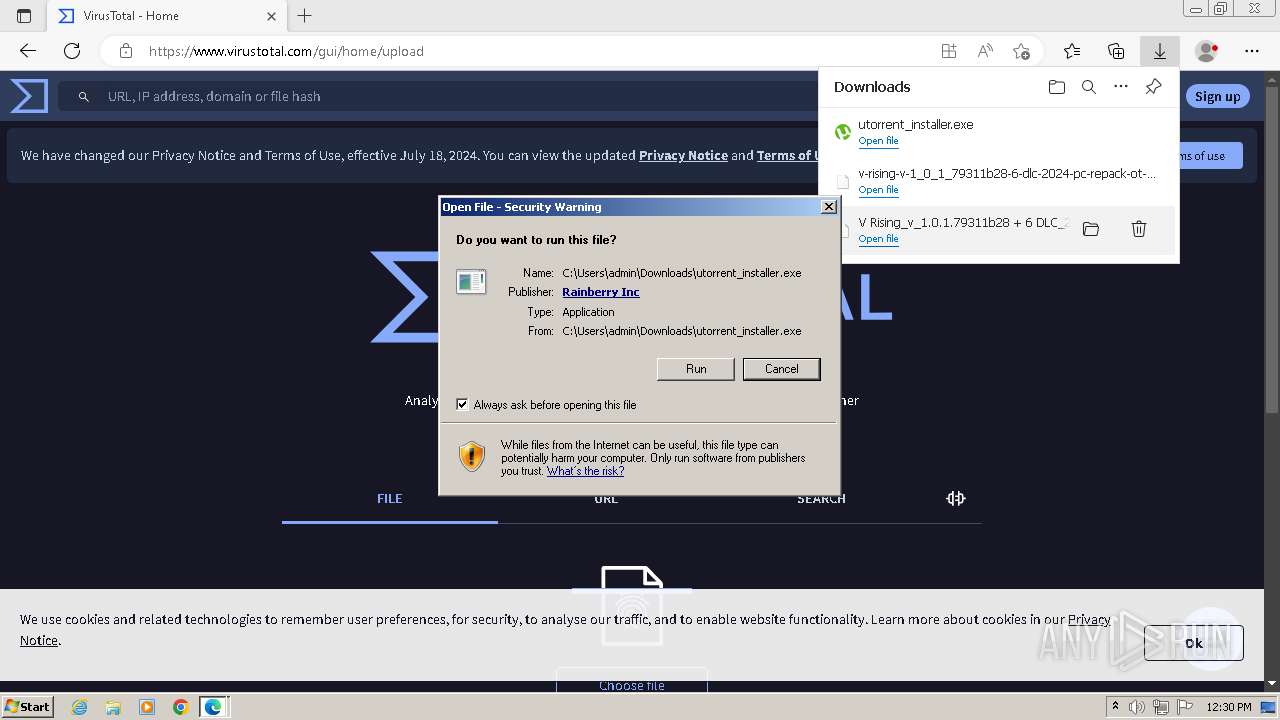Open the browser profile avatar
The height and width of the screenshot is (720, 1280).
[x=1207, y=51]
